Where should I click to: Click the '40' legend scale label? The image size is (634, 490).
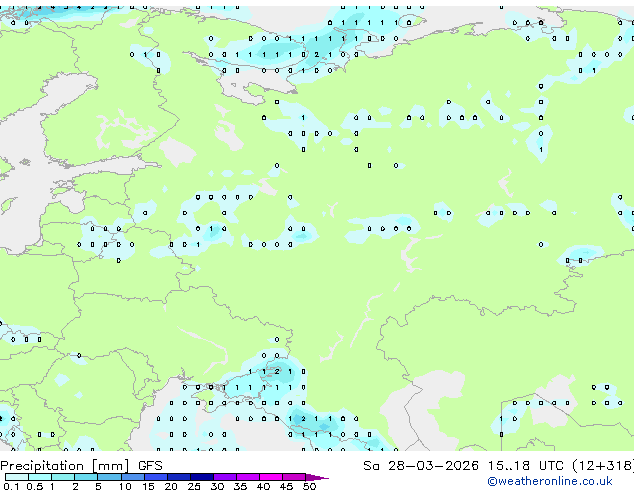pos(263,486)
